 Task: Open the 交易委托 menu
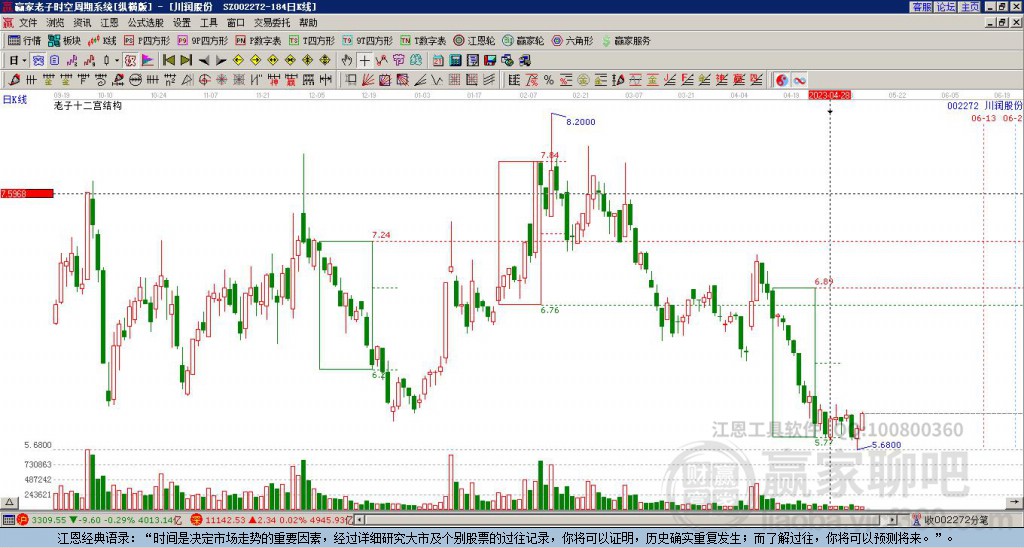click(272, 23)
